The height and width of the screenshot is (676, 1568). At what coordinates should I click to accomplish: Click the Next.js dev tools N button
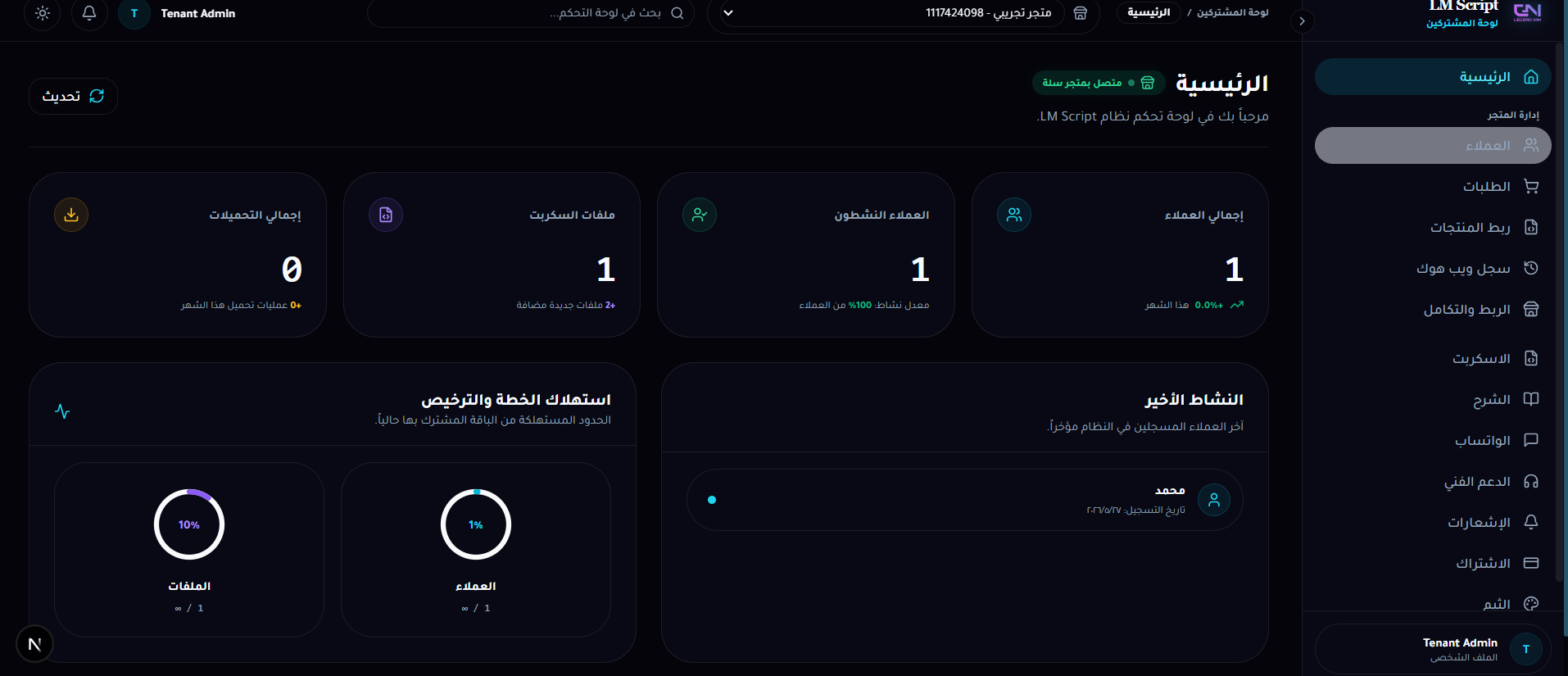[x=34, y=644]
